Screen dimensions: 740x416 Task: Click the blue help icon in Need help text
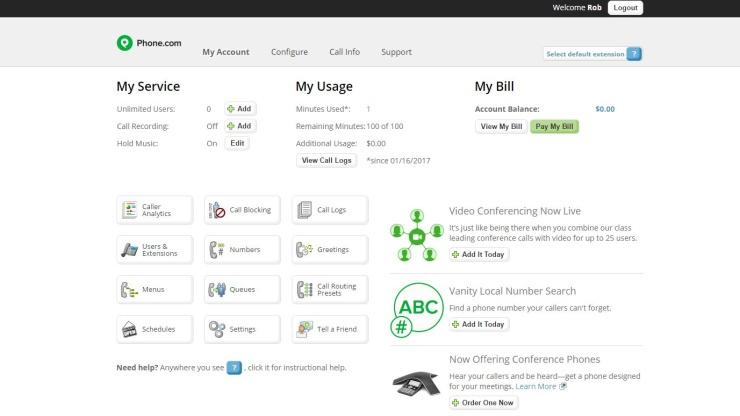234,367
